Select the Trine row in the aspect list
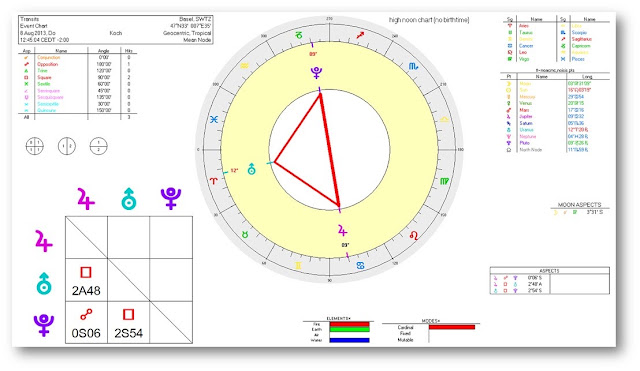The height and width of the screenshot is (371, 640). tap(78, 71)
